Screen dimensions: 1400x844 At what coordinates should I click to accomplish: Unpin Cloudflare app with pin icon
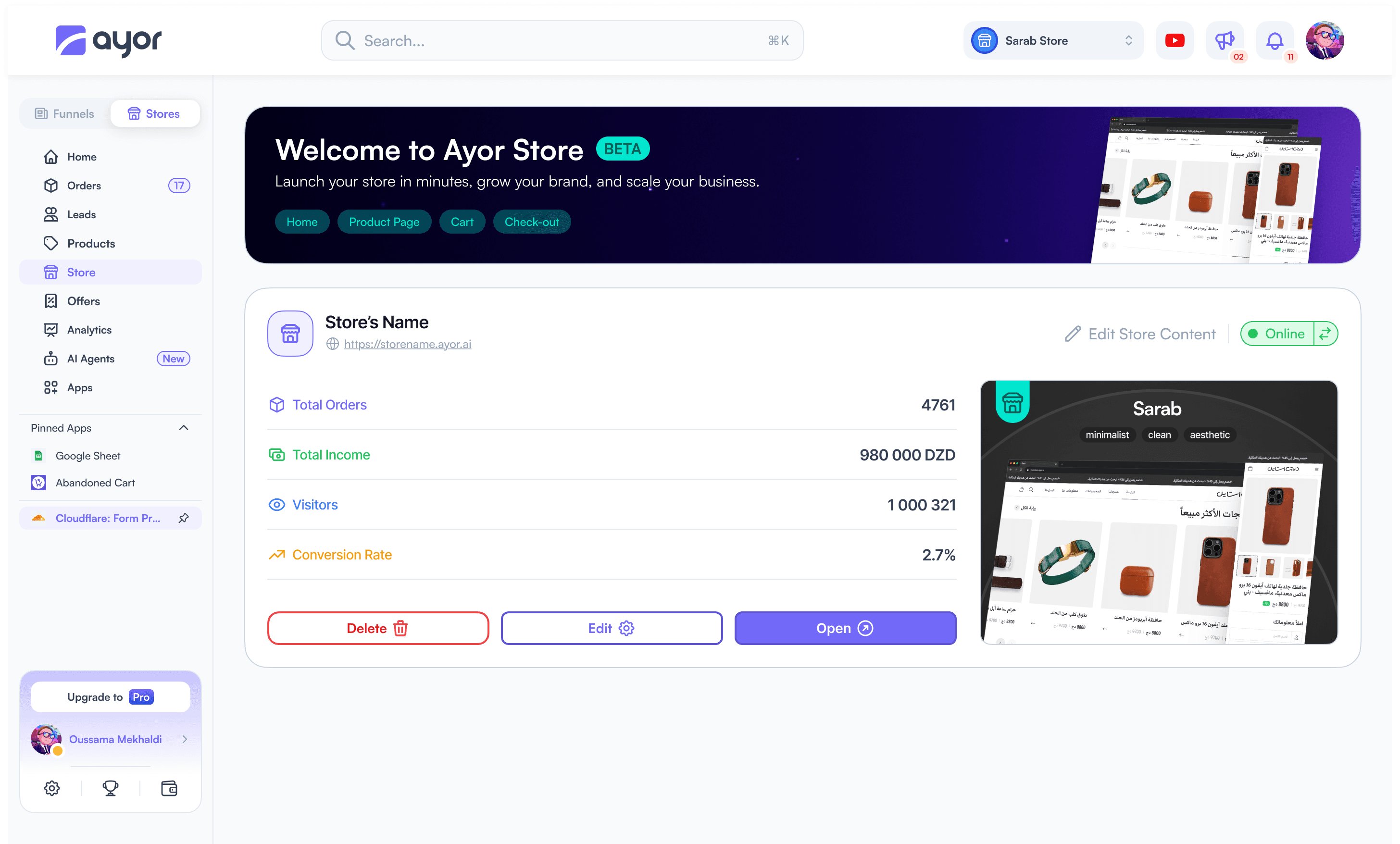pyautogui.click(x=184, y=518)
